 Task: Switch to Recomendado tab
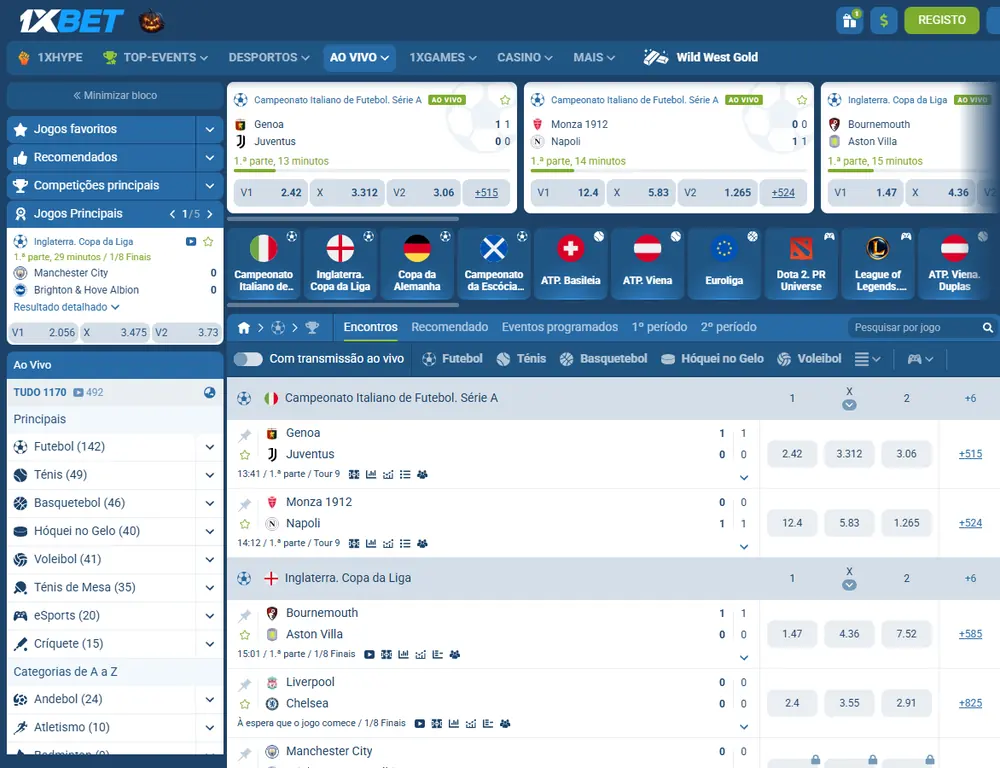click(450, 327)
